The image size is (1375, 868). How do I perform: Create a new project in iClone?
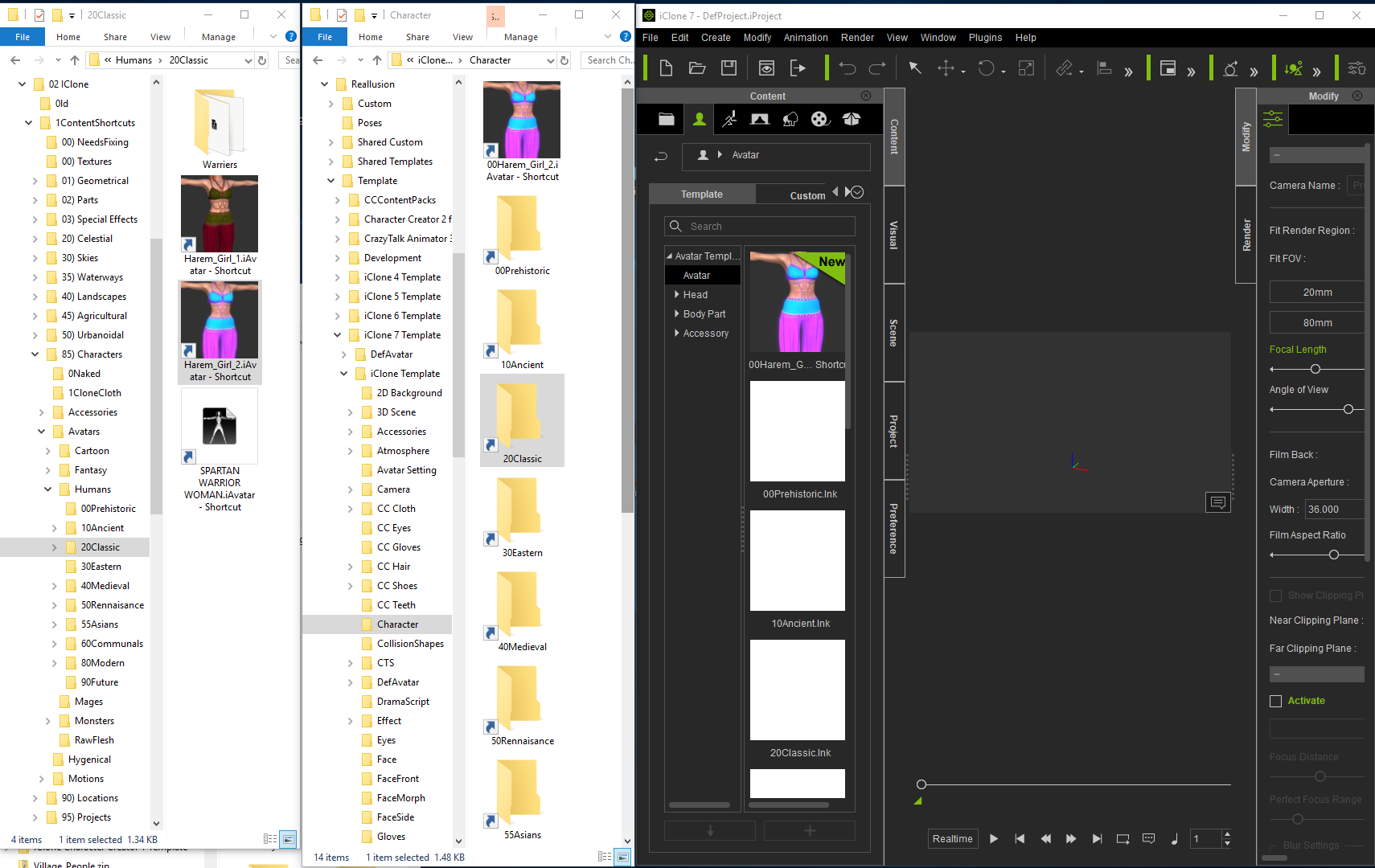(666, 68)
